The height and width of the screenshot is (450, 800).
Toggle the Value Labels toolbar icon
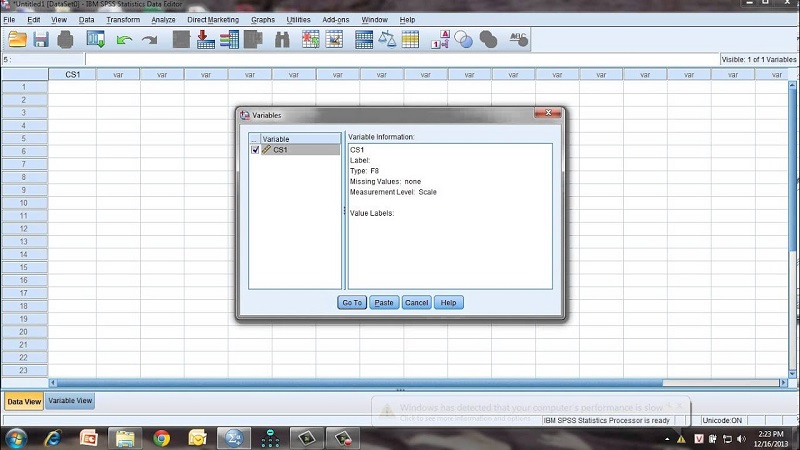tap(440, 39)
